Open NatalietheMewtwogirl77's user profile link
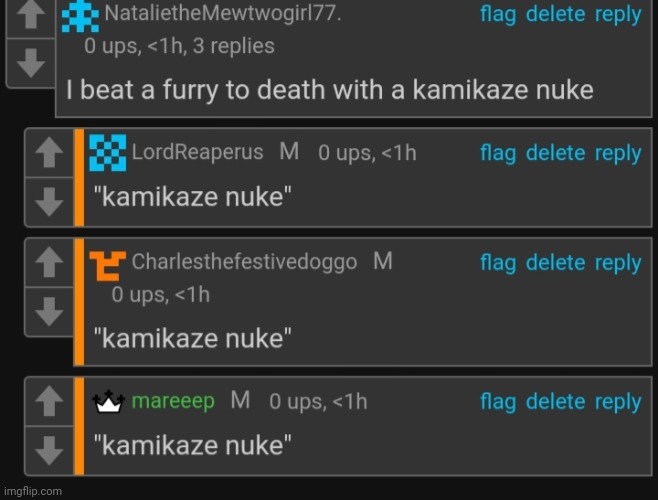 [x=223, y=13]
